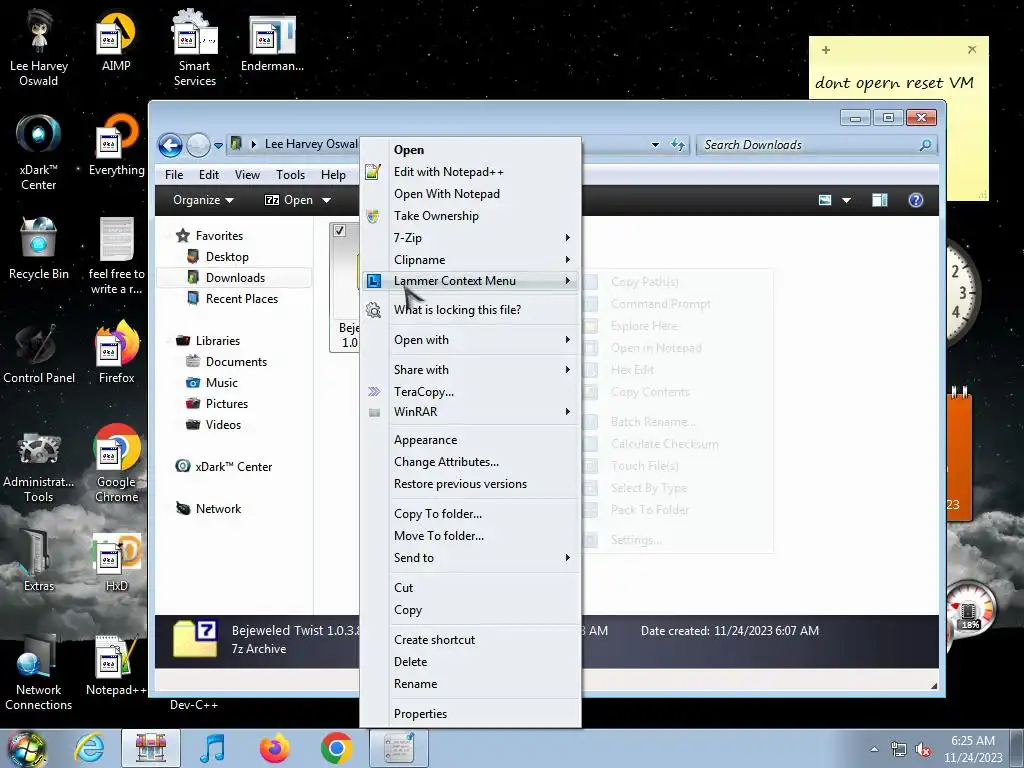Open Smart Services desktop icon
Screen dimensions: 1024x768
[x=194, y=48]
